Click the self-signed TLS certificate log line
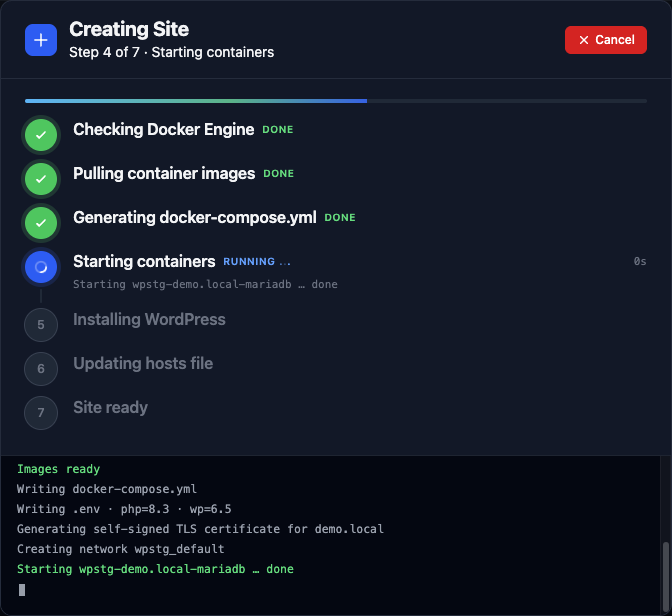 coord(200,529)
